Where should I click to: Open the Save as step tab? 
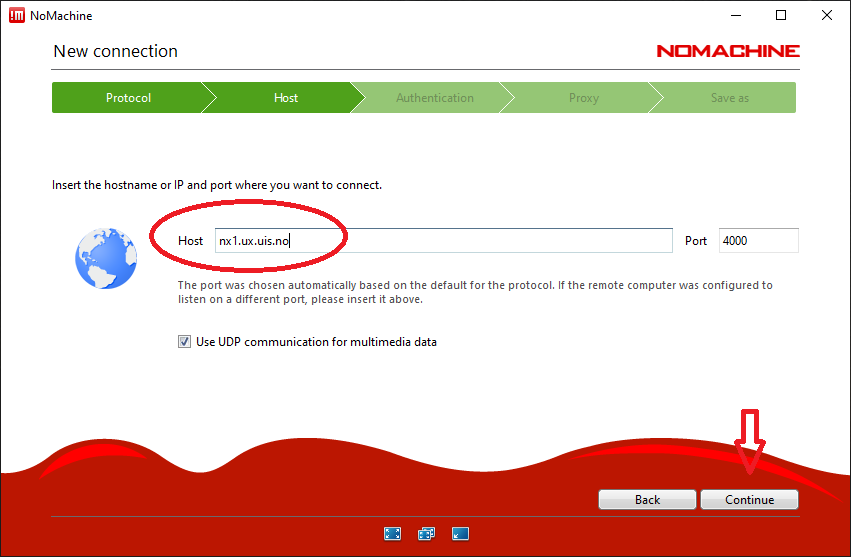pyautogui.click(x=729, y=98)
